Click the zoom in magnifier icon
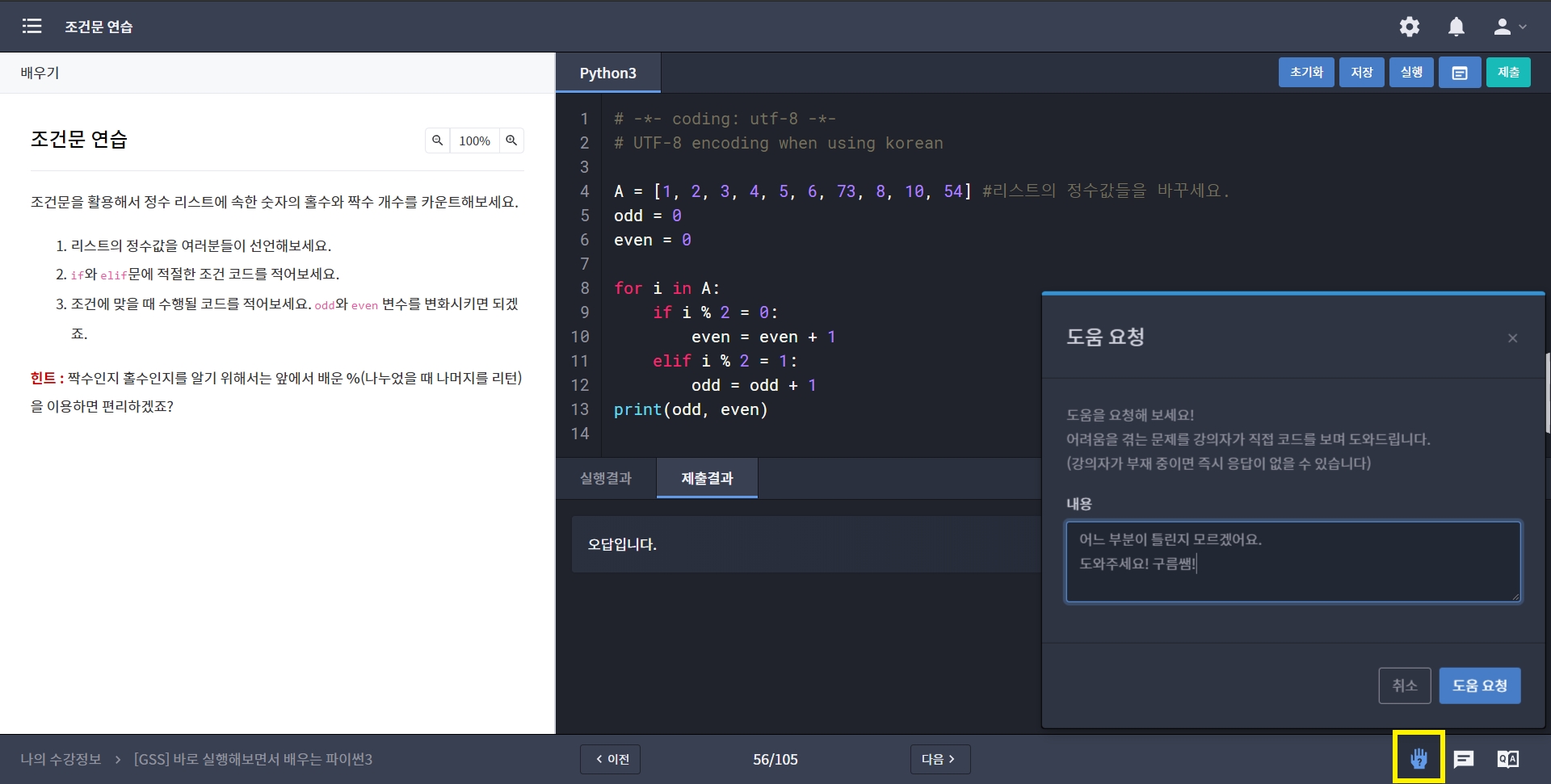The image size is (1551, 784). coord(511,140)
